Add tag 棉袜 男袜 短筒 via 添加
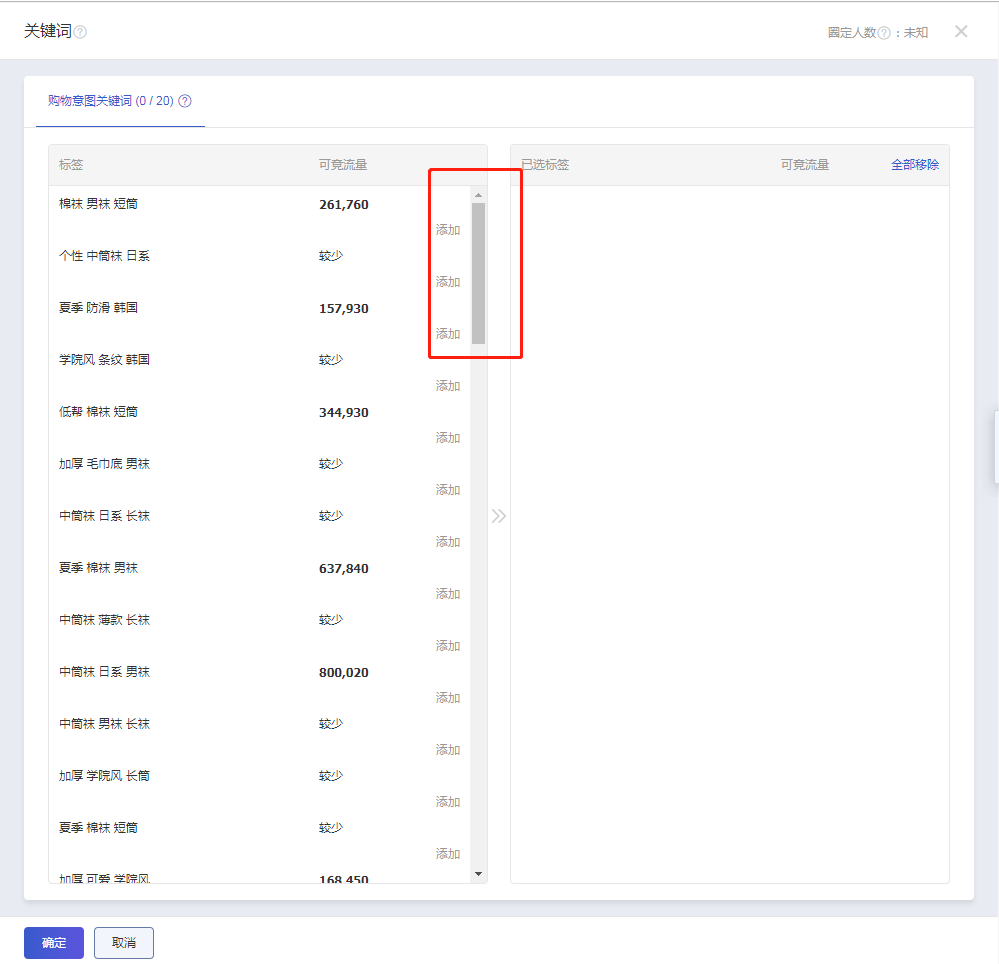The image size is (999, 964). (447, 230)
